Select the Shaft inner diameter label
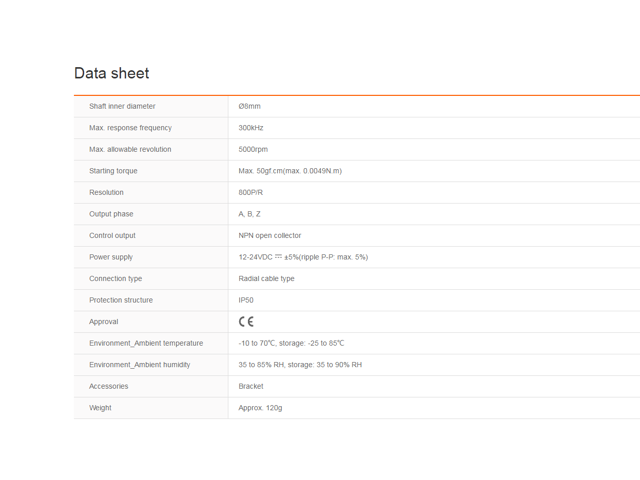The image size is (640, 480). pyautogui.click(x=122, y=106)
